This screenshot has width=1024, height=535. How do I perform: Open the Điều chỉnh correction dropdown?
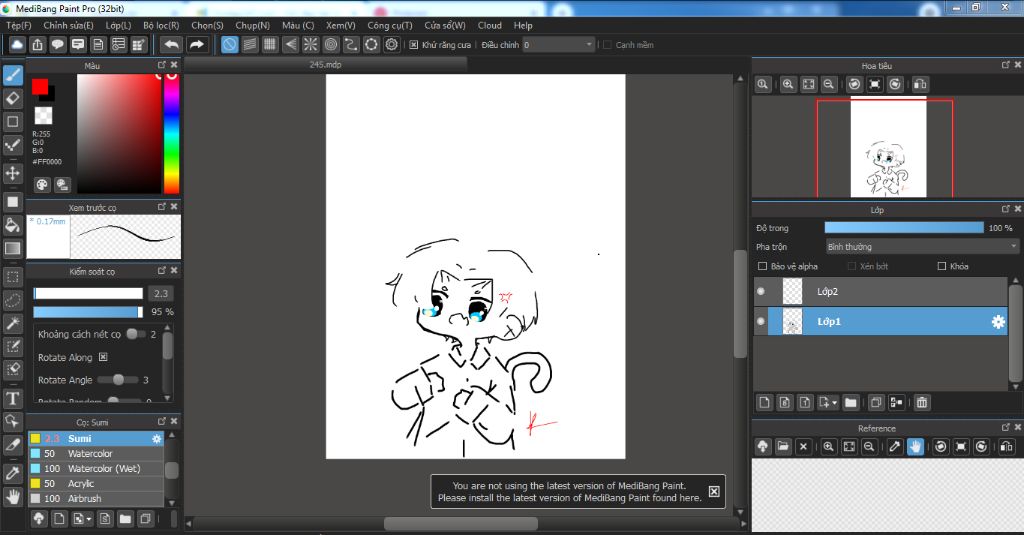tap(558, 44)
